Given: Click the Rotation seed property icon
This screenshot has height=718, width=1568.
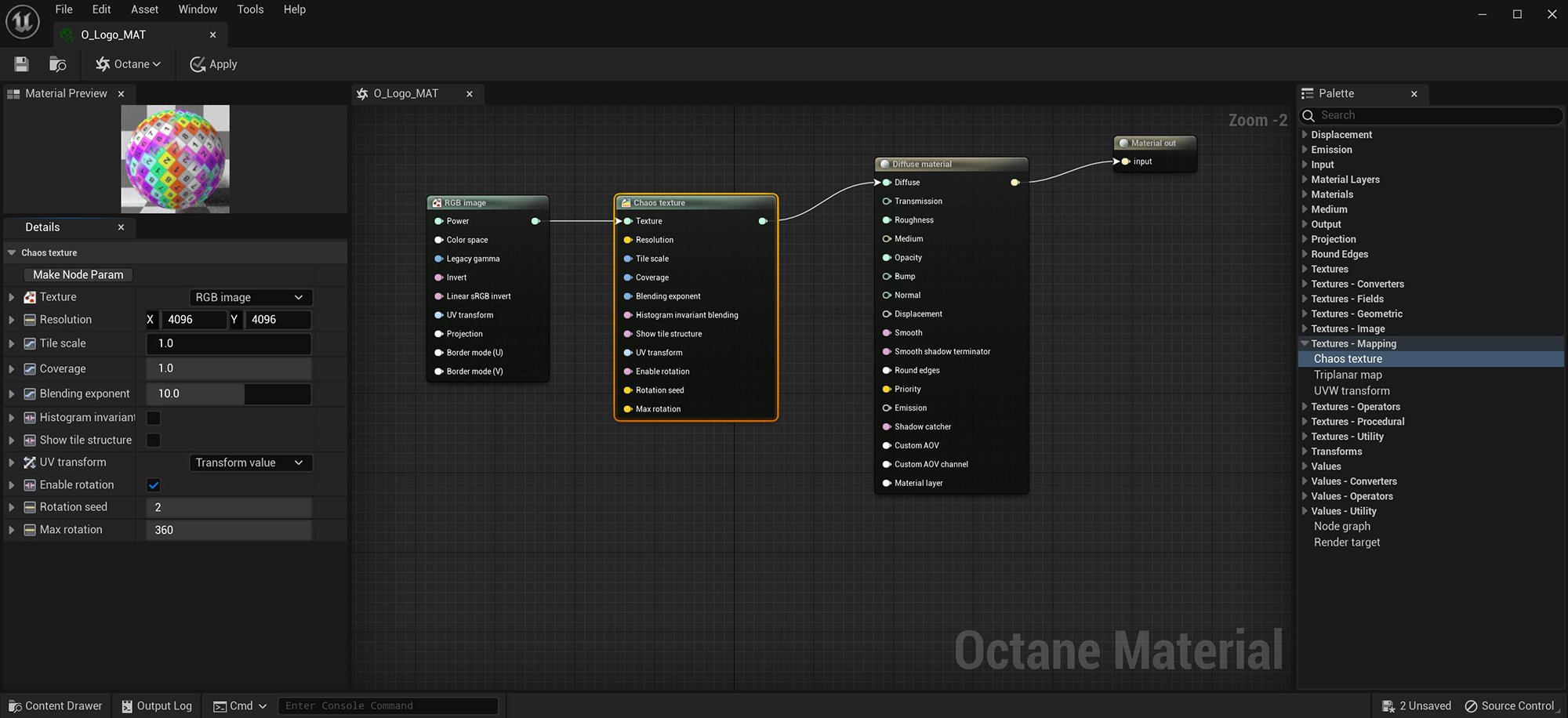Looking at the screenshot, I should click(x=30, y=507).
